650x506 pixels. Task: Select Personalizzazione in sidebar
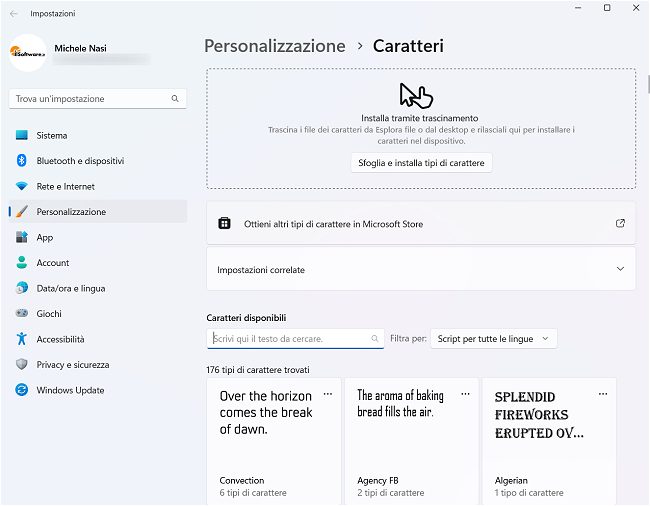point(98,211)
